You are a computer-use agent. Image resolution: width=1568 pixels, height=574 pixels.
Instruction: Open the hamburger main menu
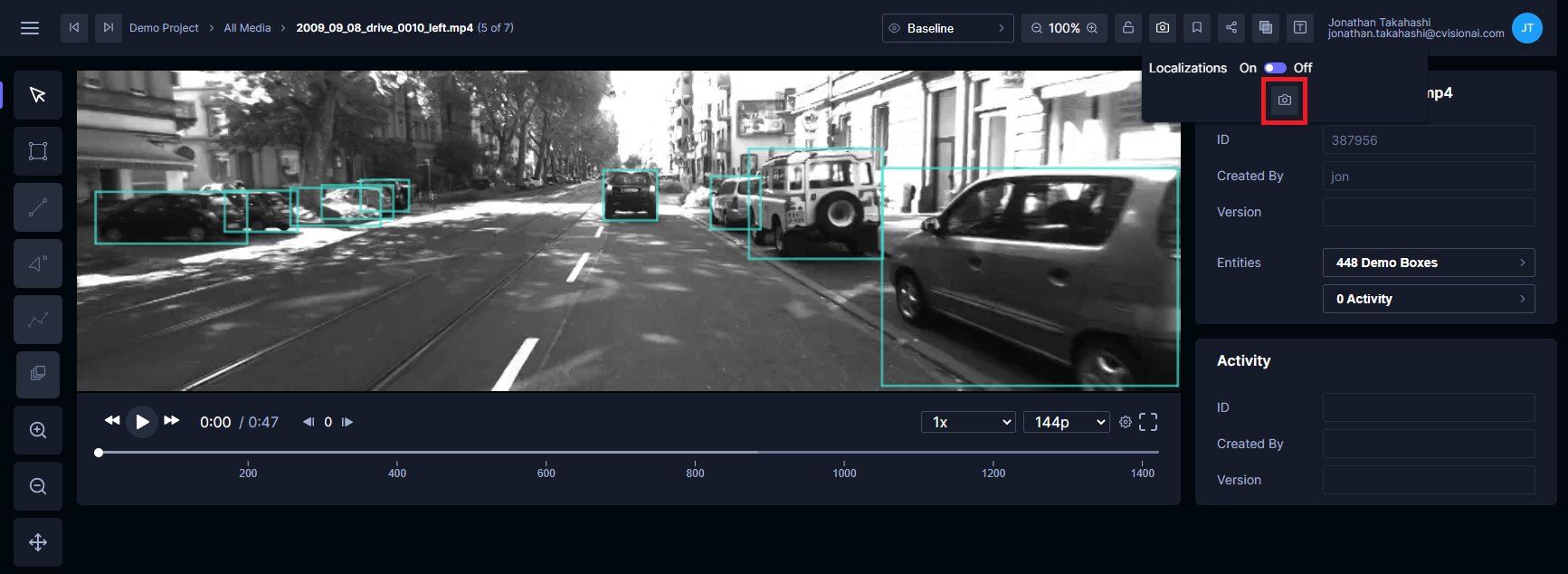coord(30,28)
